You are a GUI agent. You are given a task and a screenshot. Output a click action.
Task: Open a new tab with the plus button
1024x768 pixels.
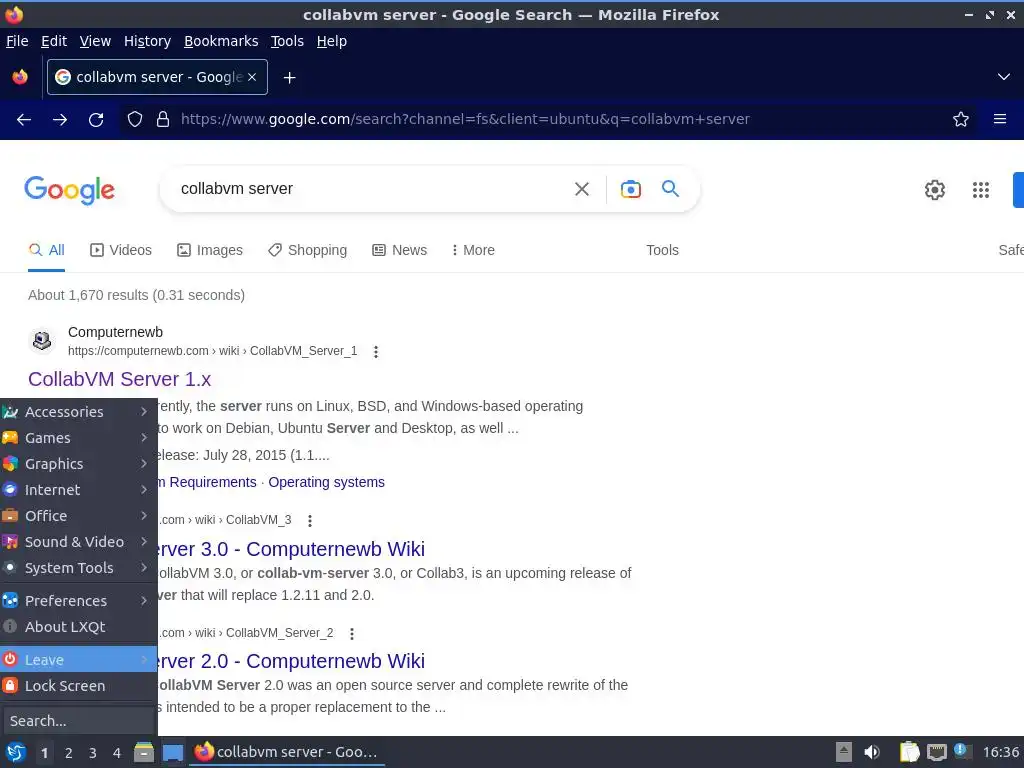click(x=289, y=78)
